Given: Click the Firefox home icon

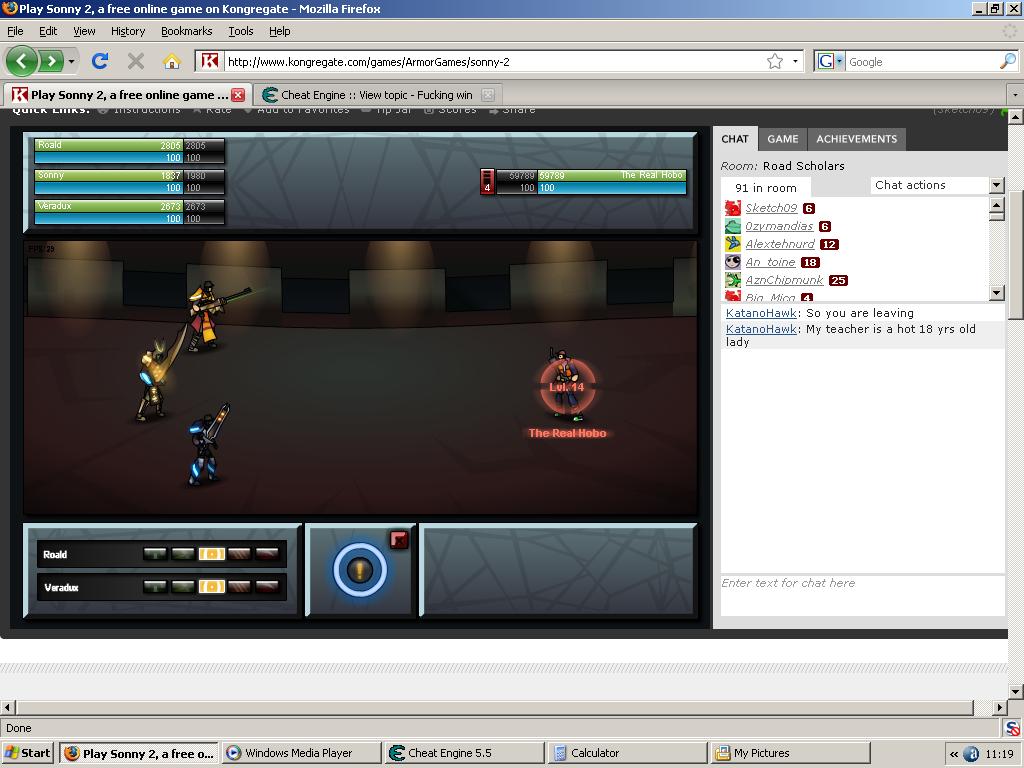Looking at the screenshot, I should [x=171, y=61].
